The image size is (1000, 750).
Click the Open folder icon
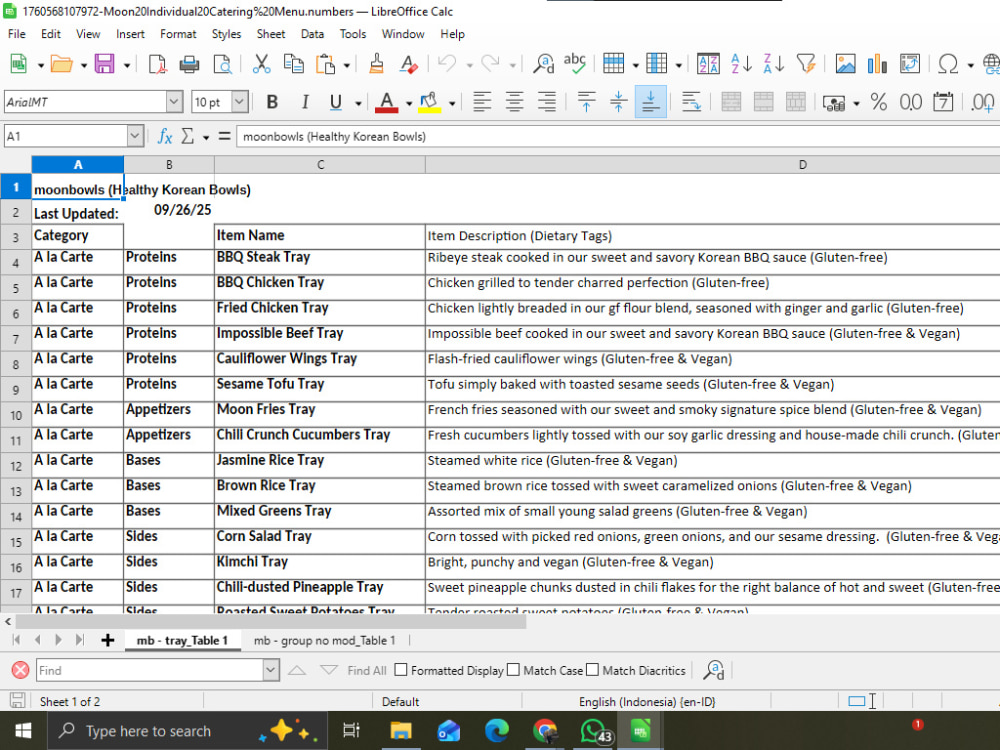[x=62, y=64]
